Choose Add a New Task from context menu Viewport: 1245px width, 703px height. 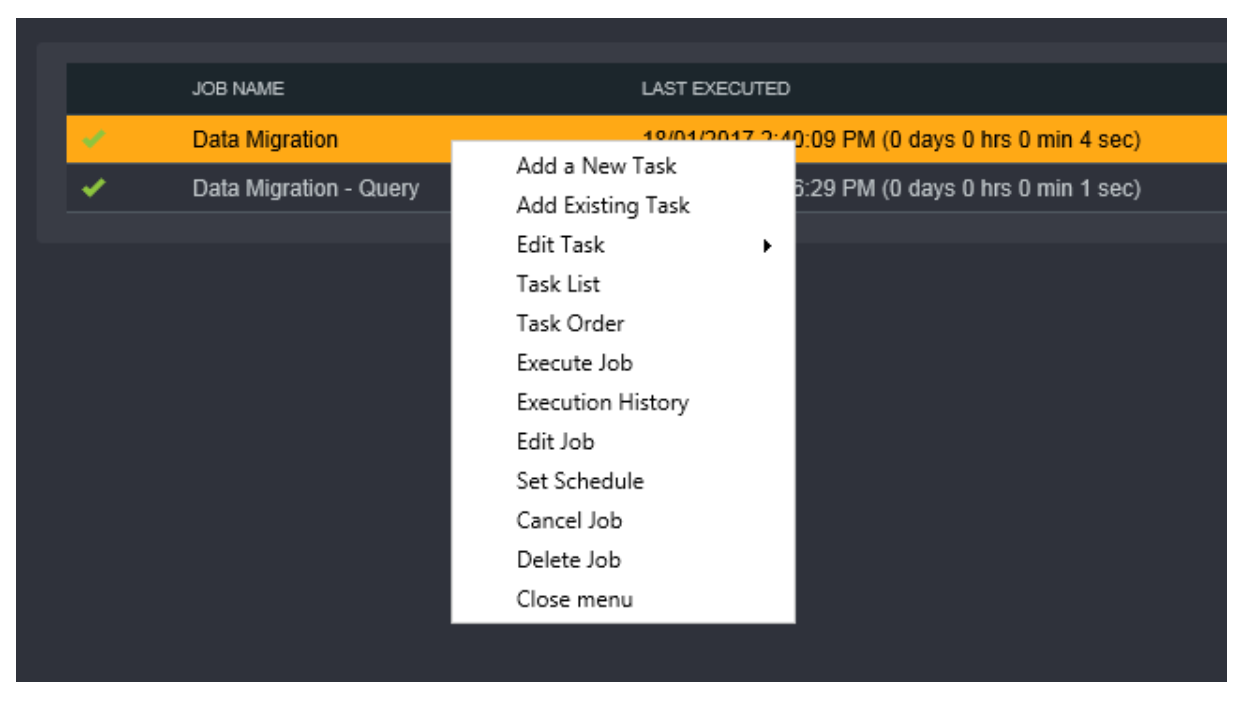596,166
